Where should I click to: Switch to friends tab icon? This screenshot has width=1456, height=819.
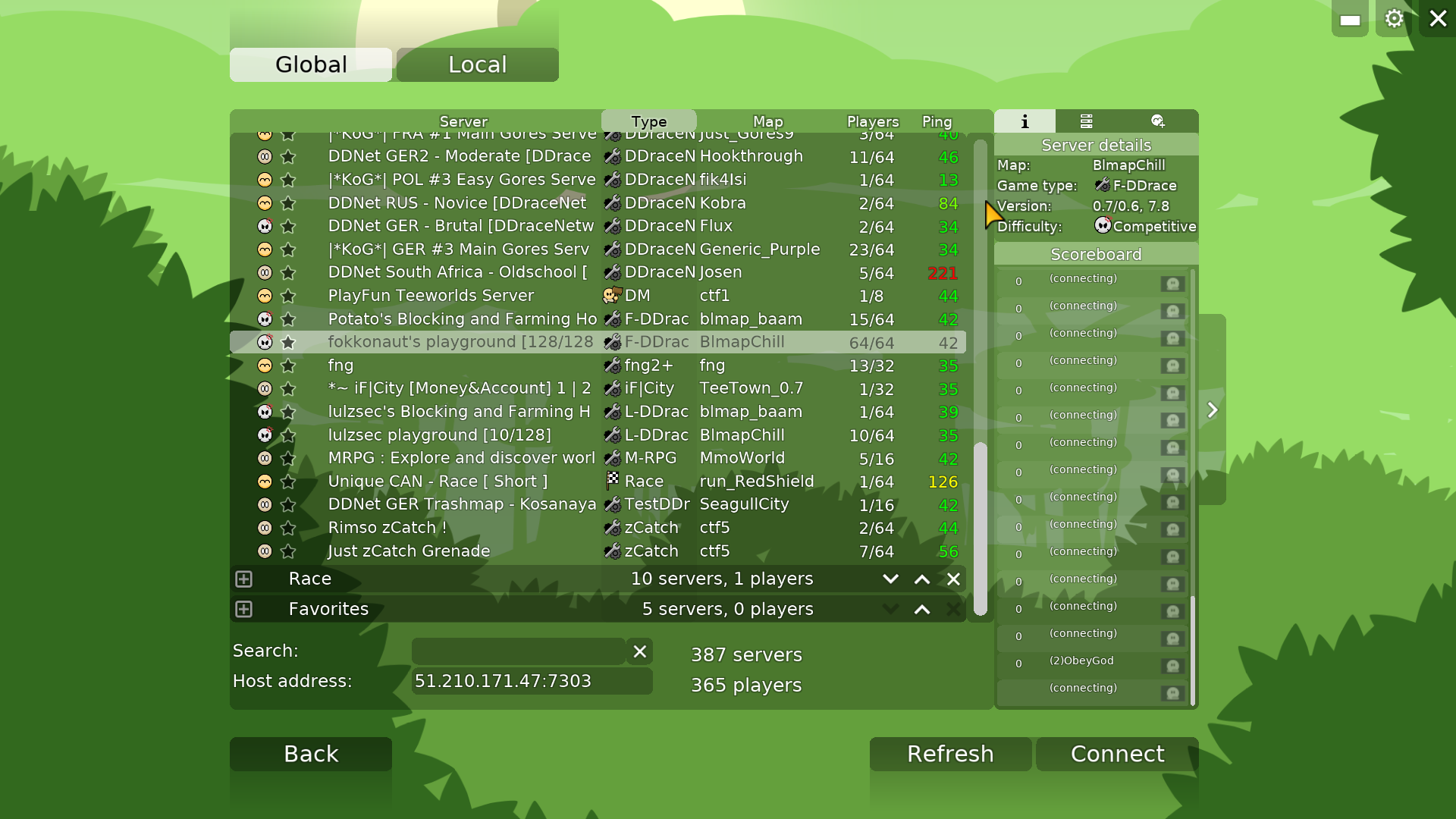(1157, 121)
